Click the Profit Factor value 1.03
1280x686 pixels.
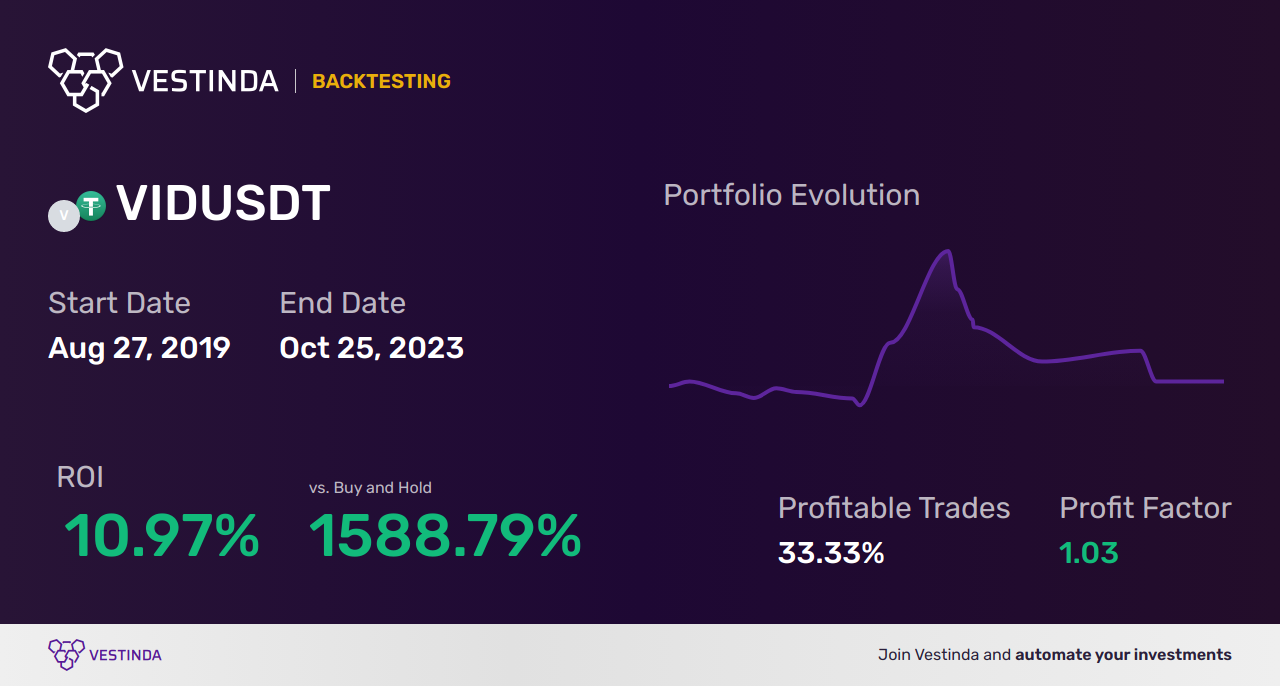1089,553
